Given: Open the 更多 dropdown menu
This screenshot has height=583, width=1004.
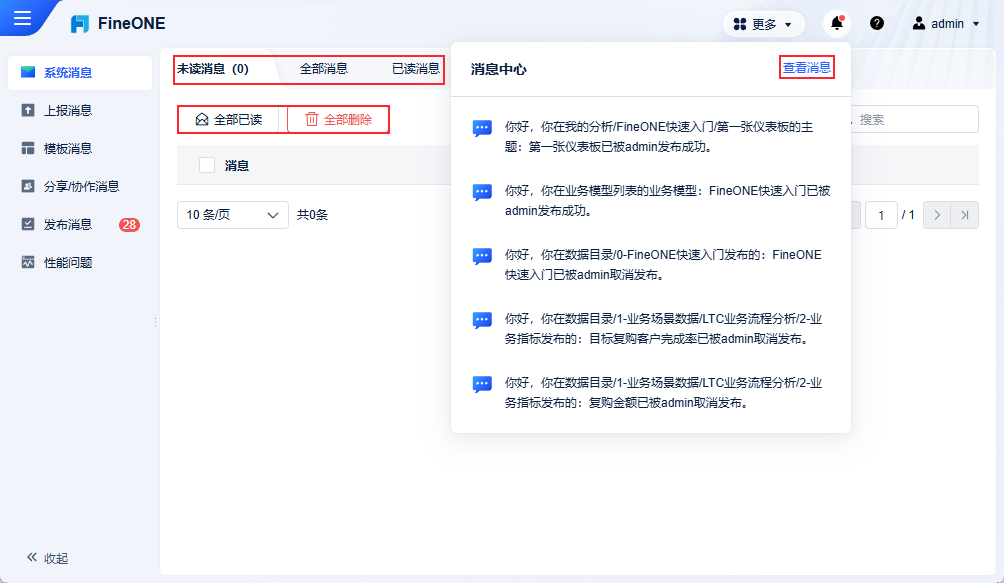Looking at the screenshot, I should [763, 24].
